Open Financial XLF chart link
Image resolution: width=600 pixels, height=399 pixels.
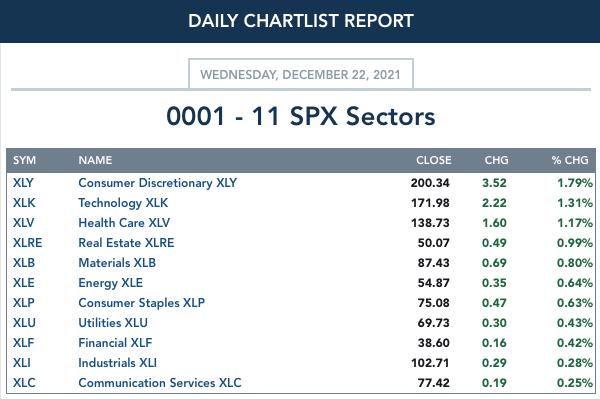click(x=115, y=343)
